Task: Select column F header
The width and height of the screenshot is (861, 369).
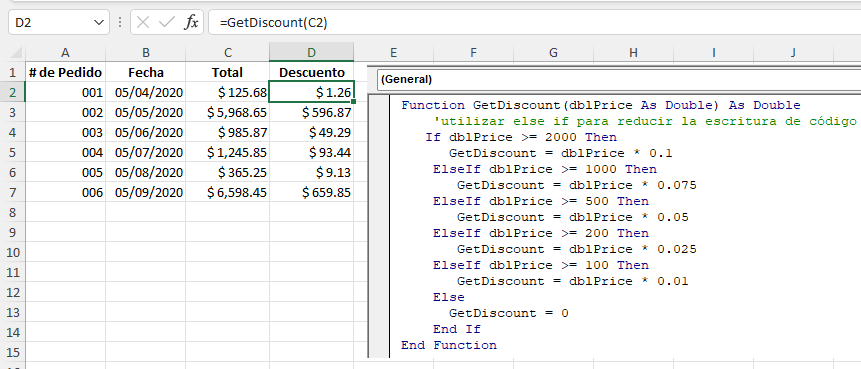Action: [473, 53]
